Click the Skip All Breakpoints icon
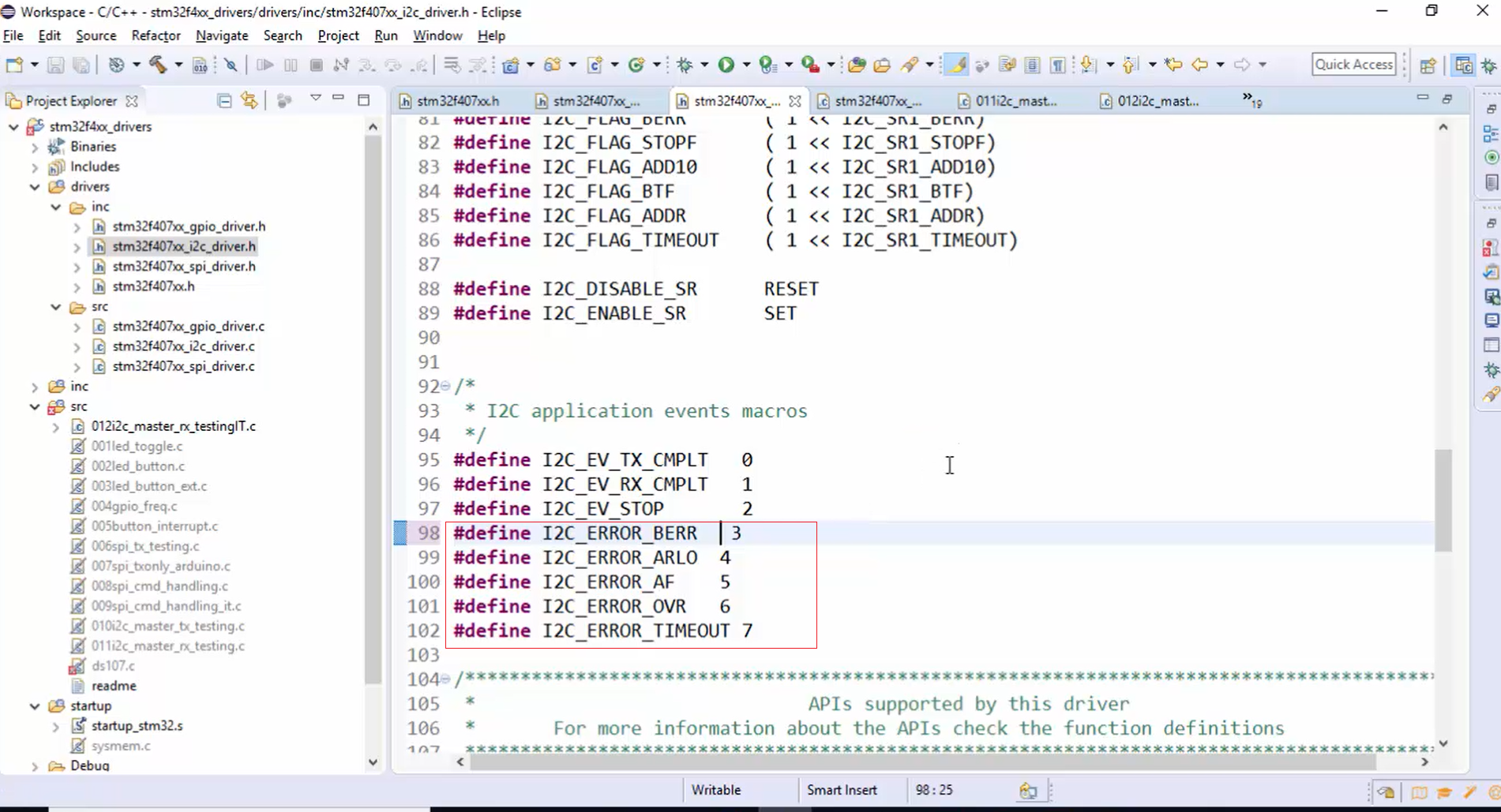1501x812 pixels. (x=231, y=65)
